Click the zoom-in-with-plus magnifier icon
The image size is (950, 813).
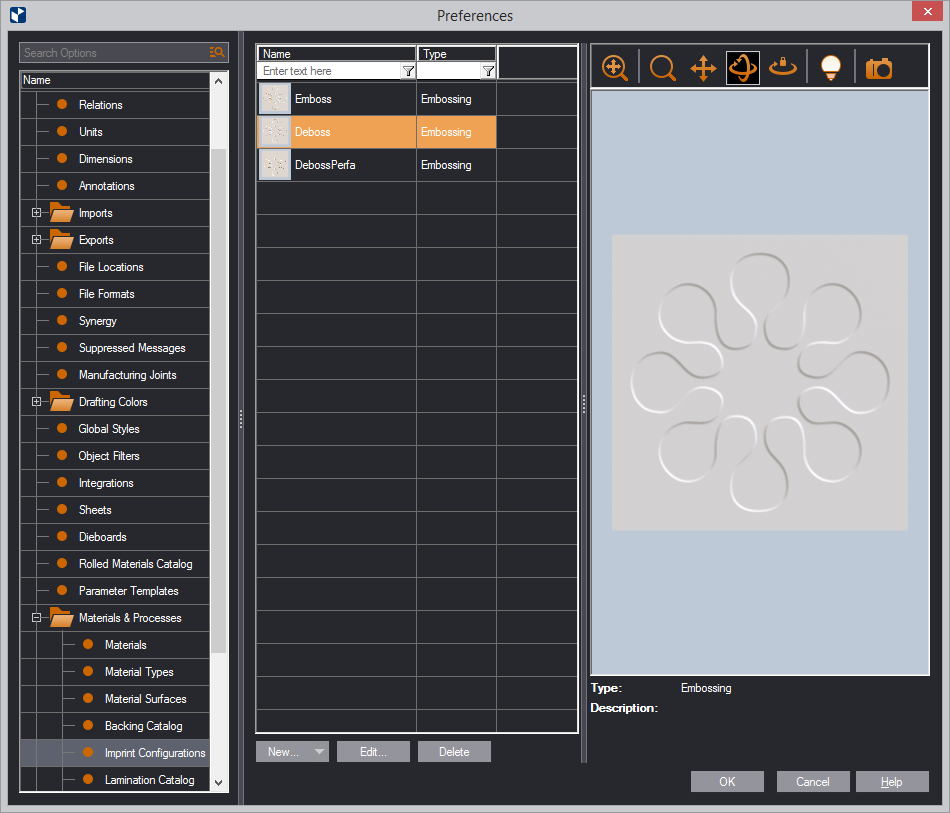[614, 68]
